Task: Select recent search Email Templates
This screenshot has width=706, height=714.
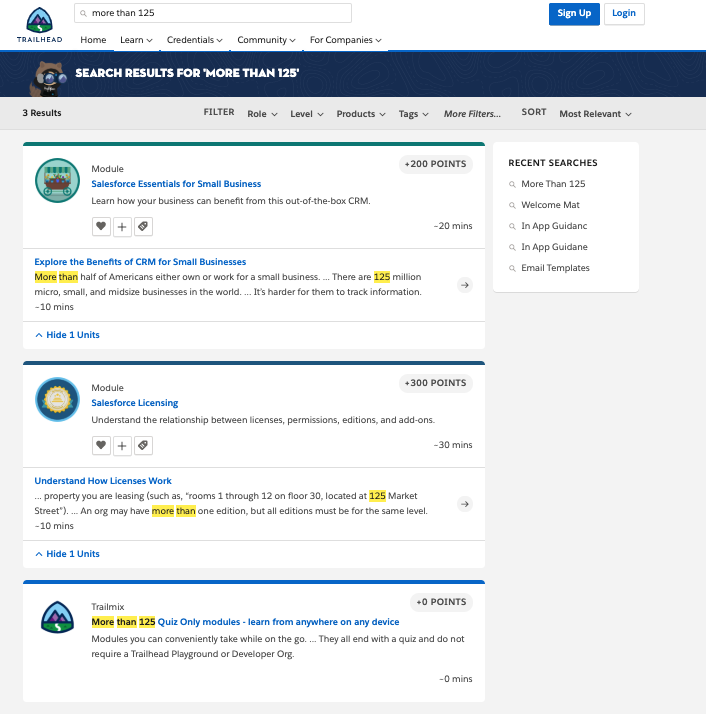Action: pos(555,268)
